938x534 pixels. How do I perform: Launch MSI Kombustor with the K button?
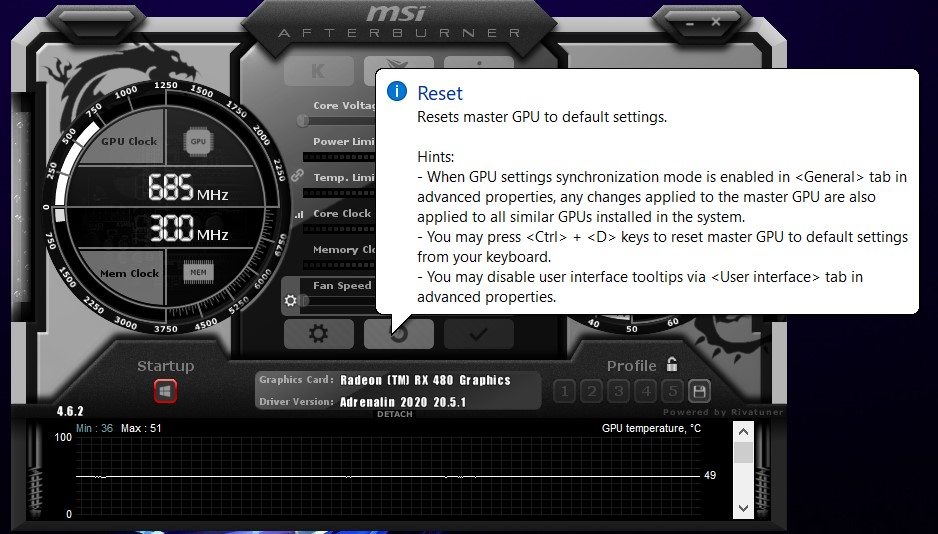point(318,71)
